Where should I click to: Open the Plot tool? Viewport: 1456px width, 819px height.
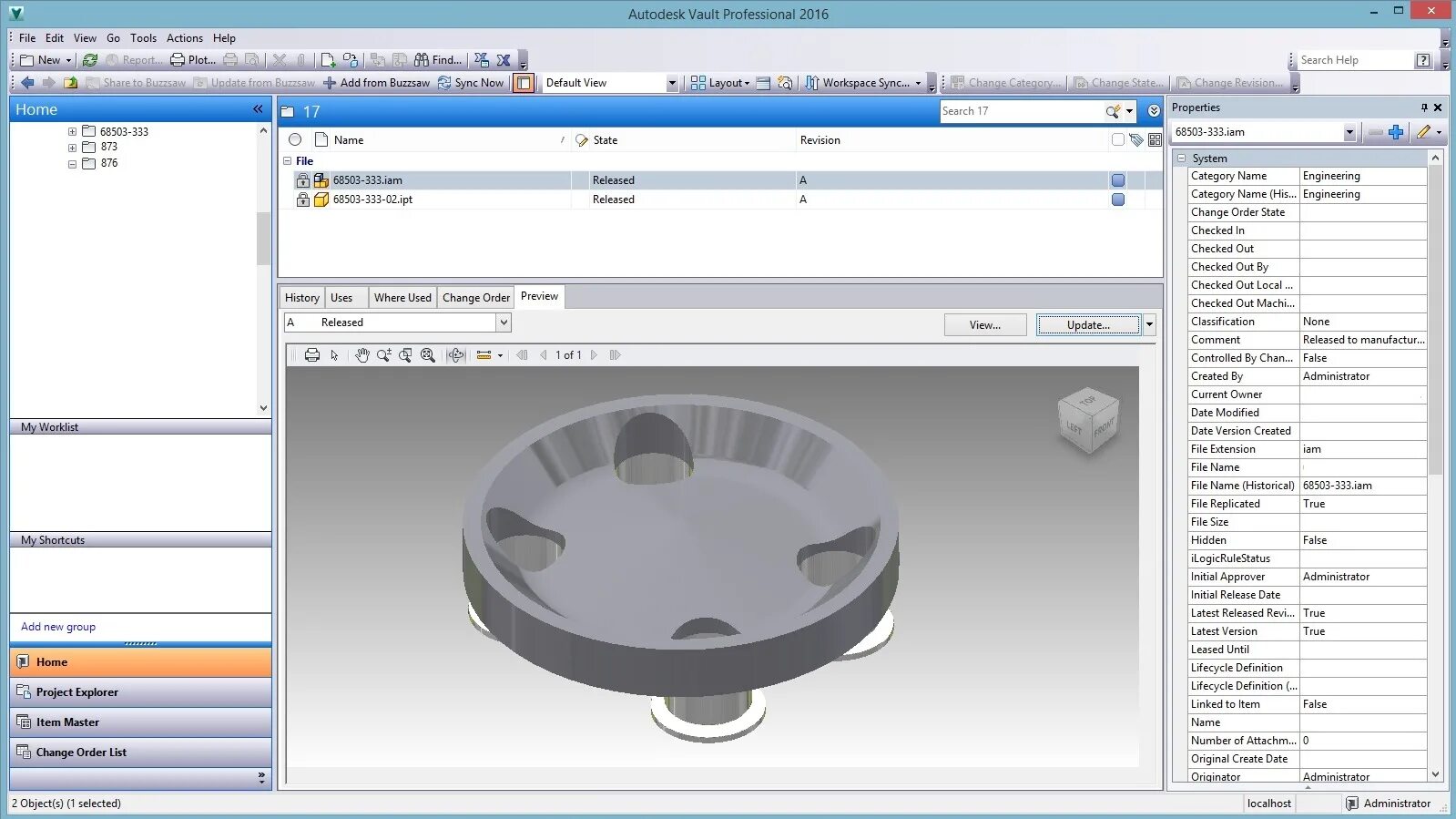pos(193,60)
